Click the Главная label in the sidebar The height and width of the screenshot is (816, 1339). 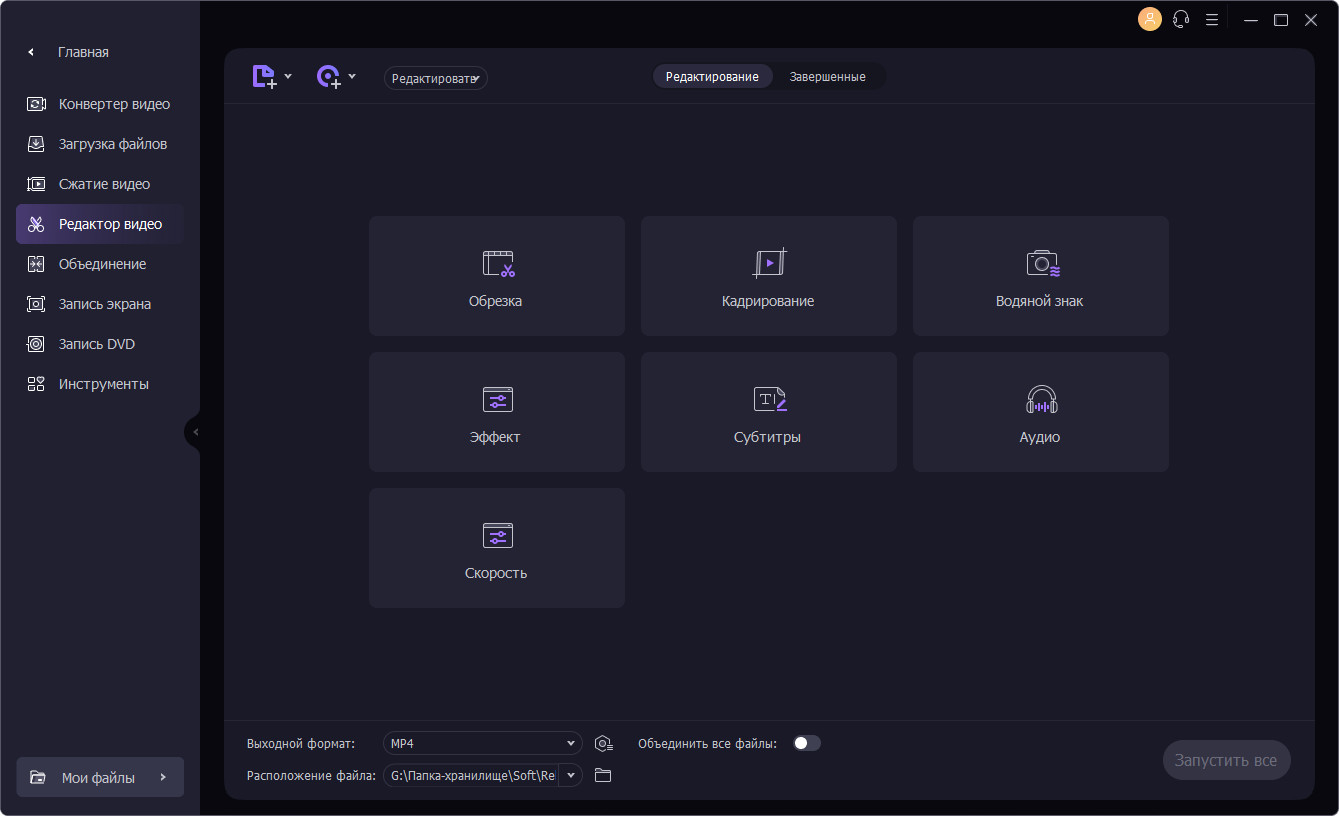pos(83,52)
